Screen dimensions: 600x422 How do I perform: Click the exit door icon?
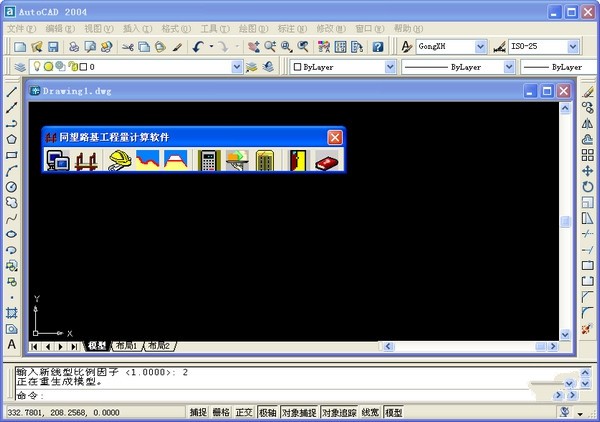[298, 160]
